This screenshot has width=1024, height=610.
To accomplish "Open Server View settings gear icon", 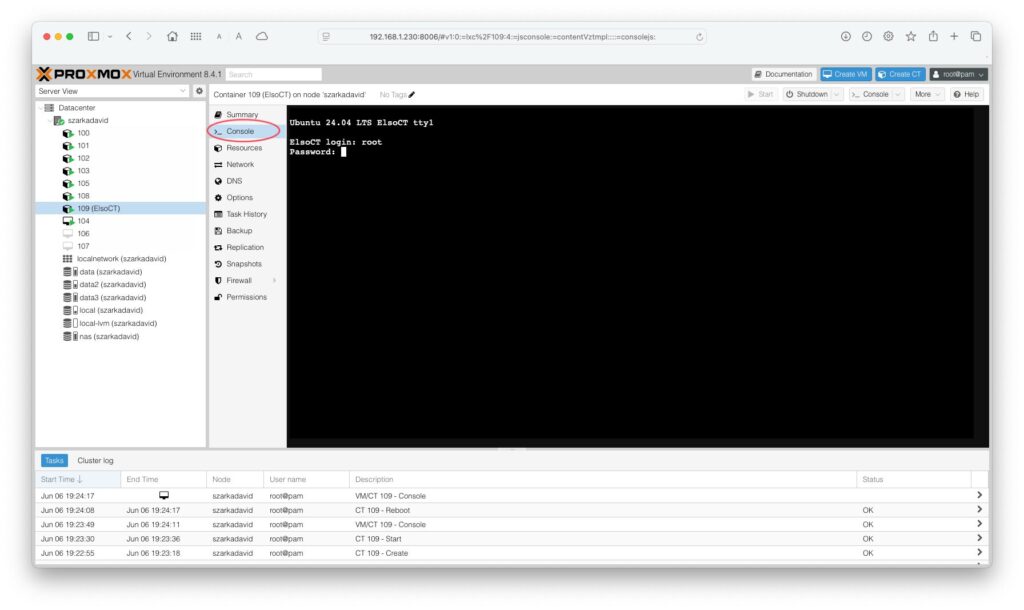I will 199,91.
